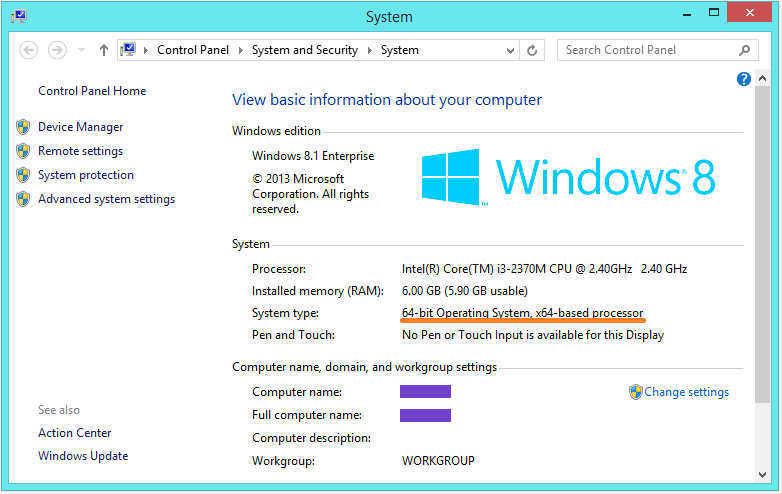This screenshot has height=494, width=782.
Task: Open the Advanced system settings link
Action: pos(106,199)
